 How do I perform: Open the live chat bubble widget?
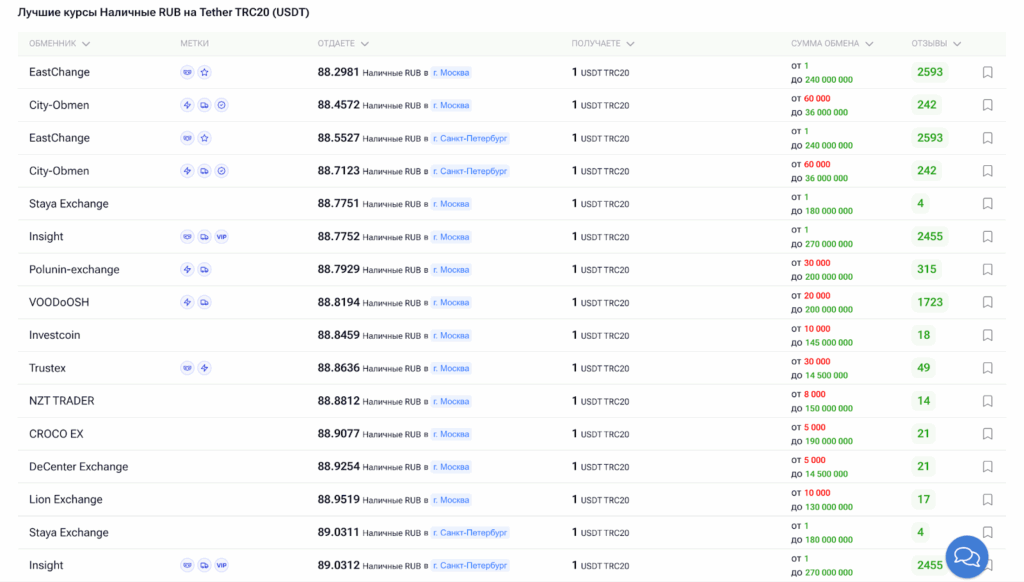[x=966, y=557]
